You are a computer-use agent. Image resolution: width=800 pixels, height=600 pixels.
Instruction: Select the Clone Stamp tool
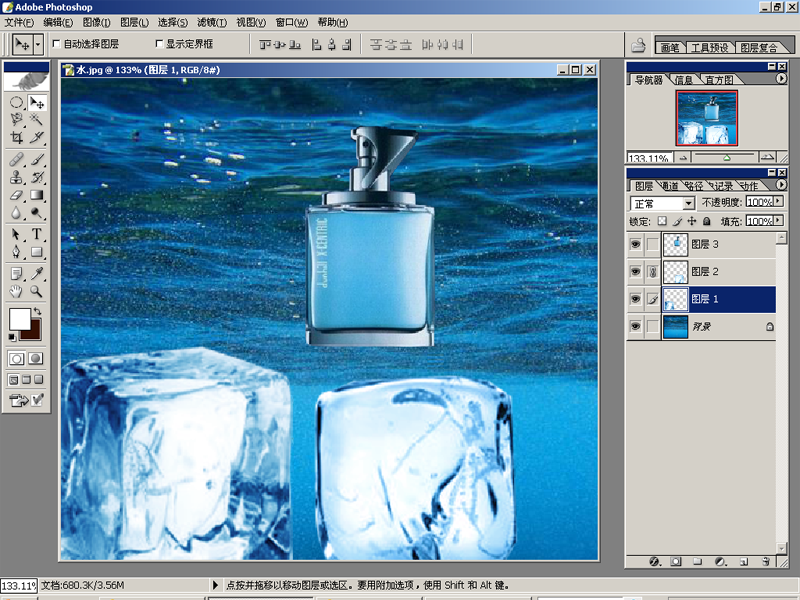pyautogui.click(x=17, y=177)
